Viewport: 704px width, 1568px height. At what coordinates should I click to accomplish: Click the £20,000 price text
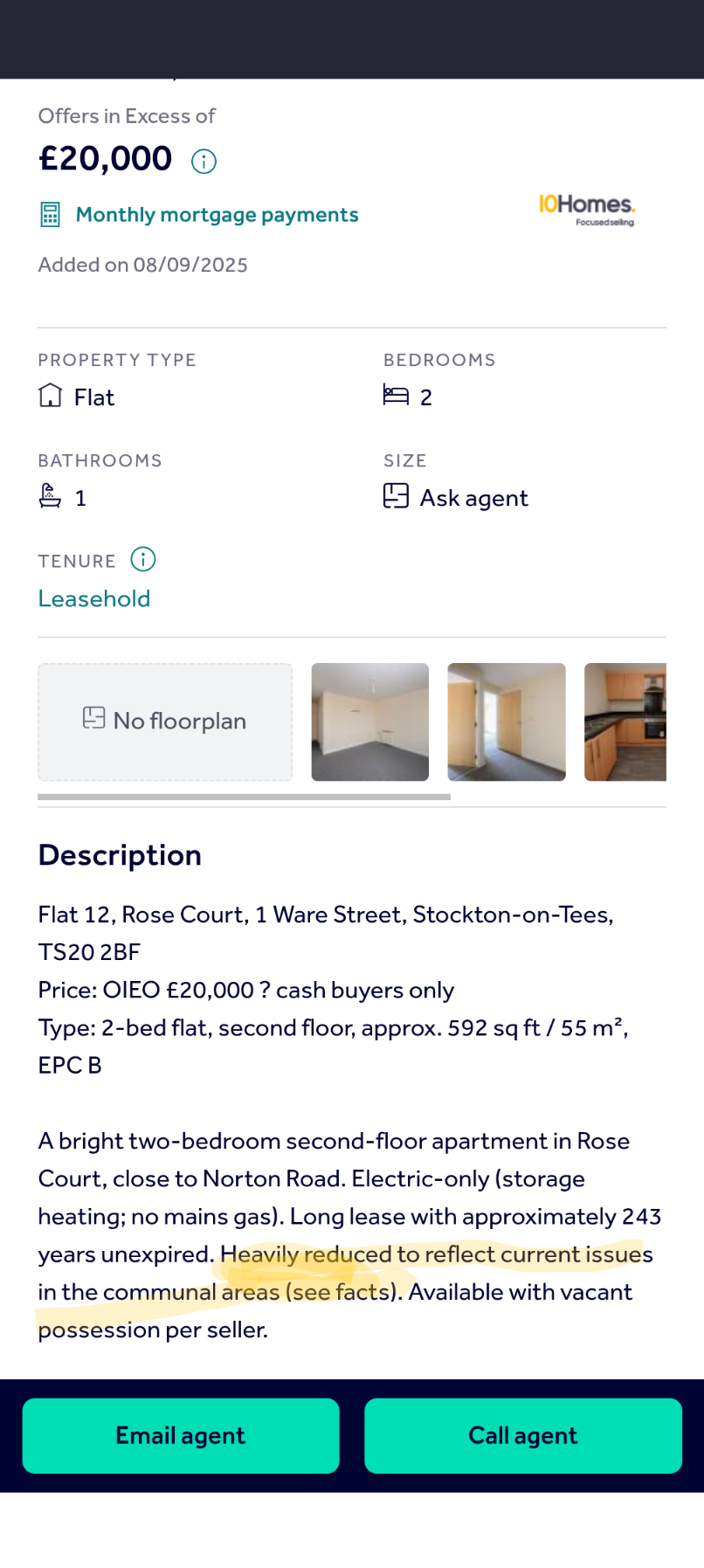[x=106, y=159]
